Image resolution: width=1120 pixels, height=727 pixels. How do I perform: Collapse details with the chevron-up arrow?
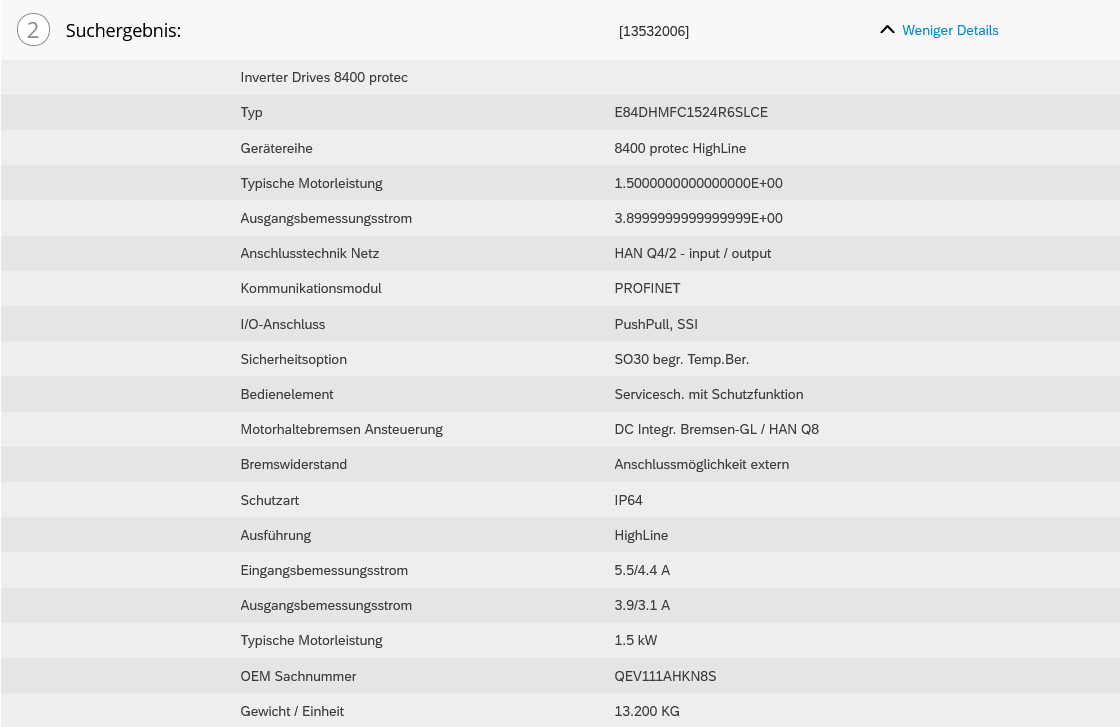tap(887, 30)
